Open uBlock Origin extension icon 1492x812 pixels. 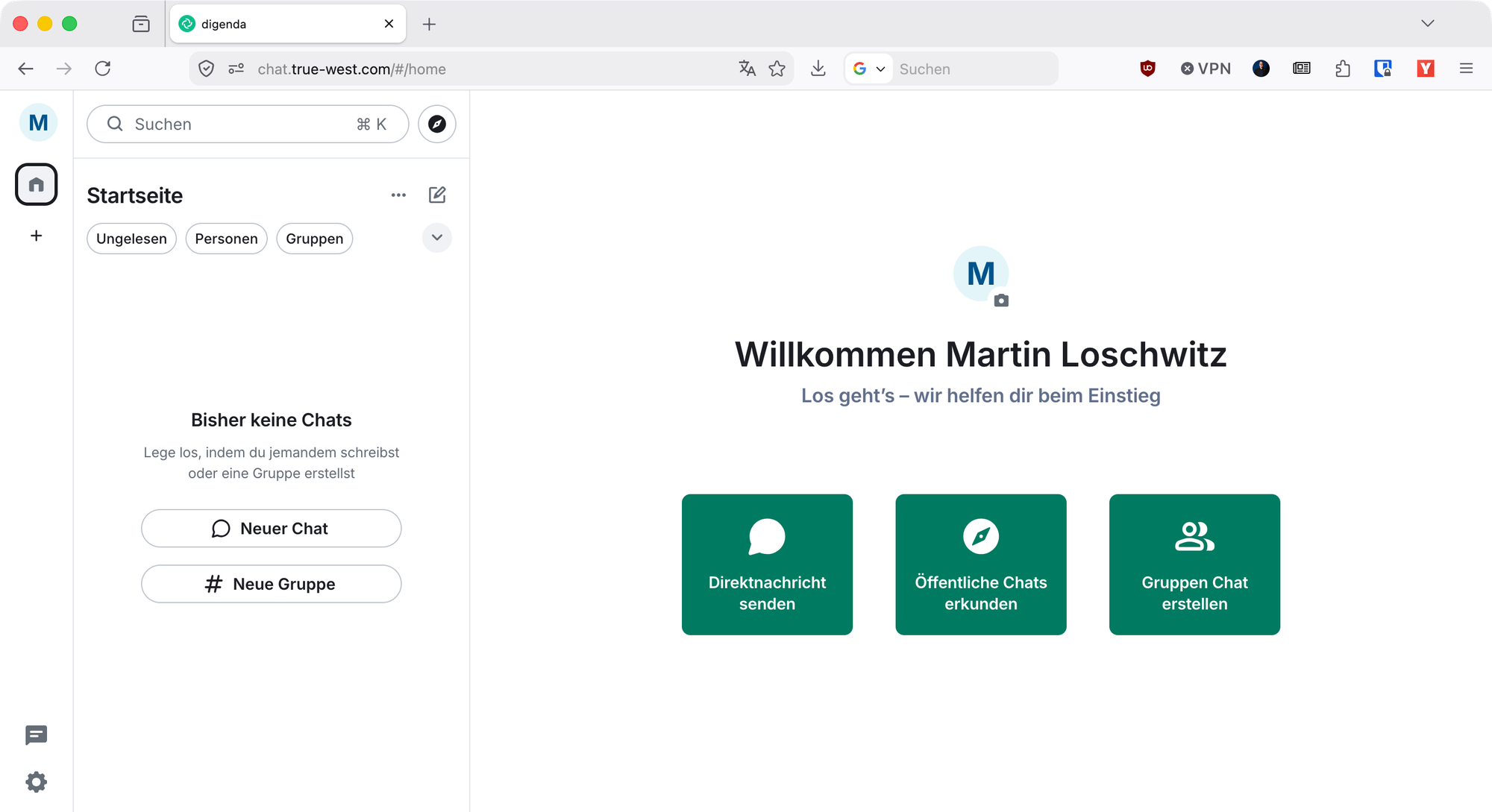[1147, 69]
